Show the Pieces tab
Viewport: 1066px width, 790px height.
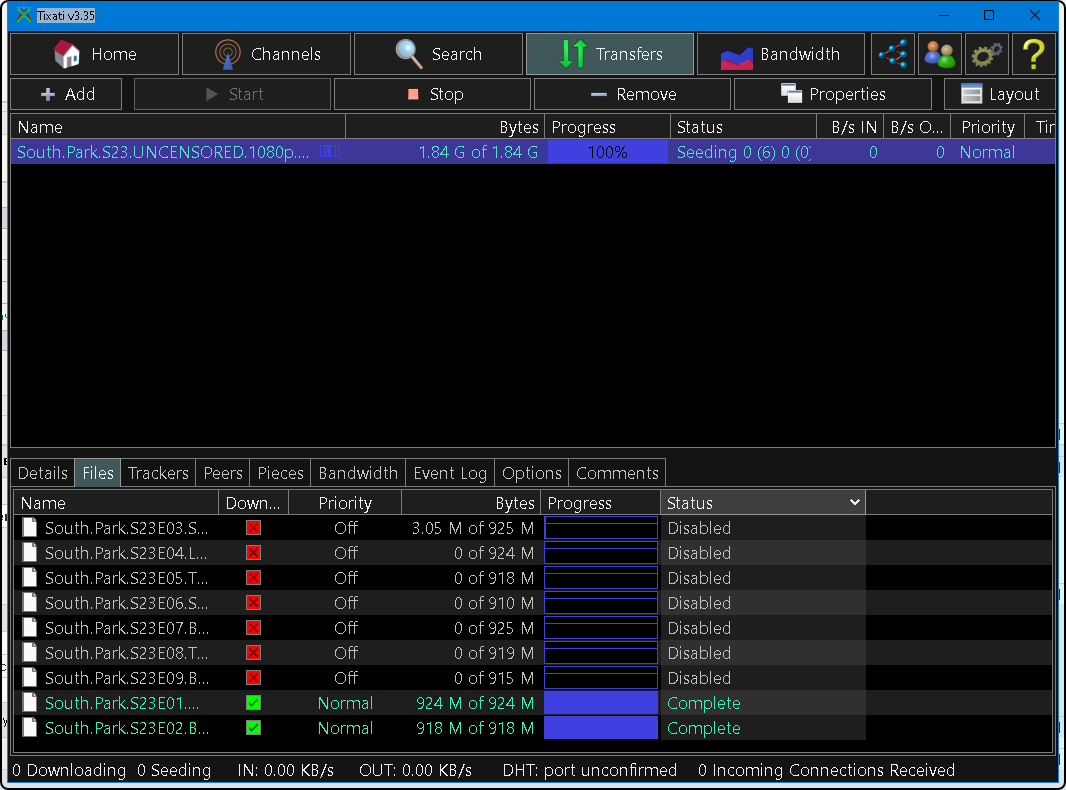click(280, 473)
